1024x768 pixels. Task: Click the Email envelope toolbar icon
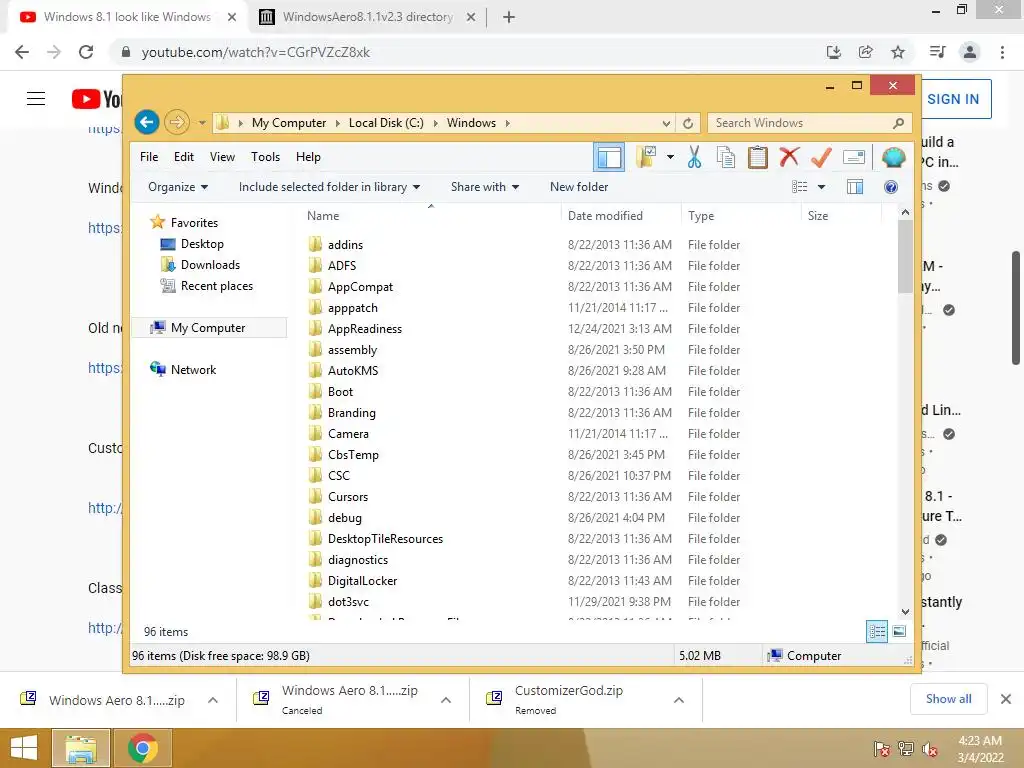pyautogui.click(x=854, y=157)
